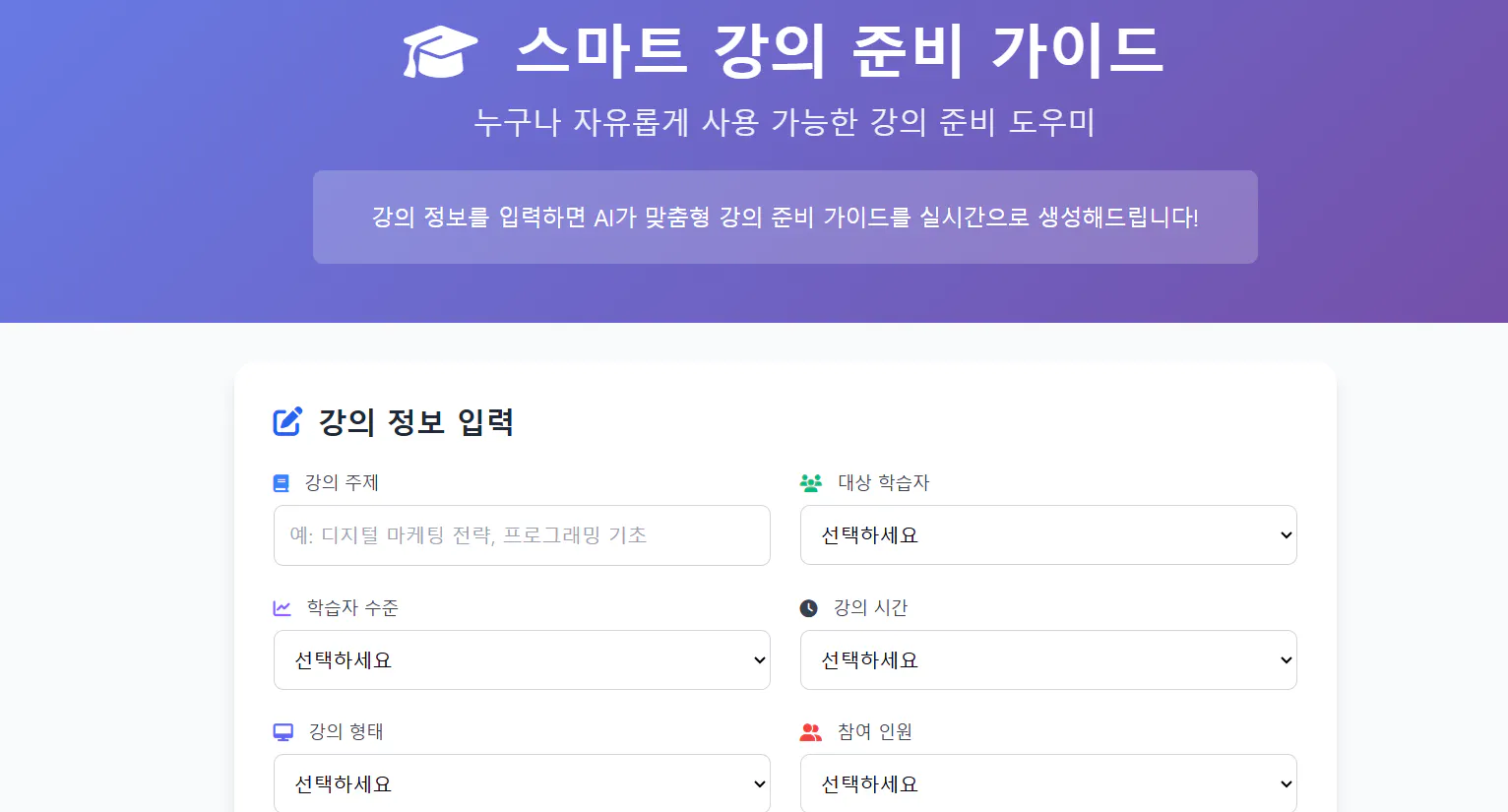This screenshot has height=812, width=1508.
Task: Open the 참여 인원 dropdown
Action: [1048, 783]
